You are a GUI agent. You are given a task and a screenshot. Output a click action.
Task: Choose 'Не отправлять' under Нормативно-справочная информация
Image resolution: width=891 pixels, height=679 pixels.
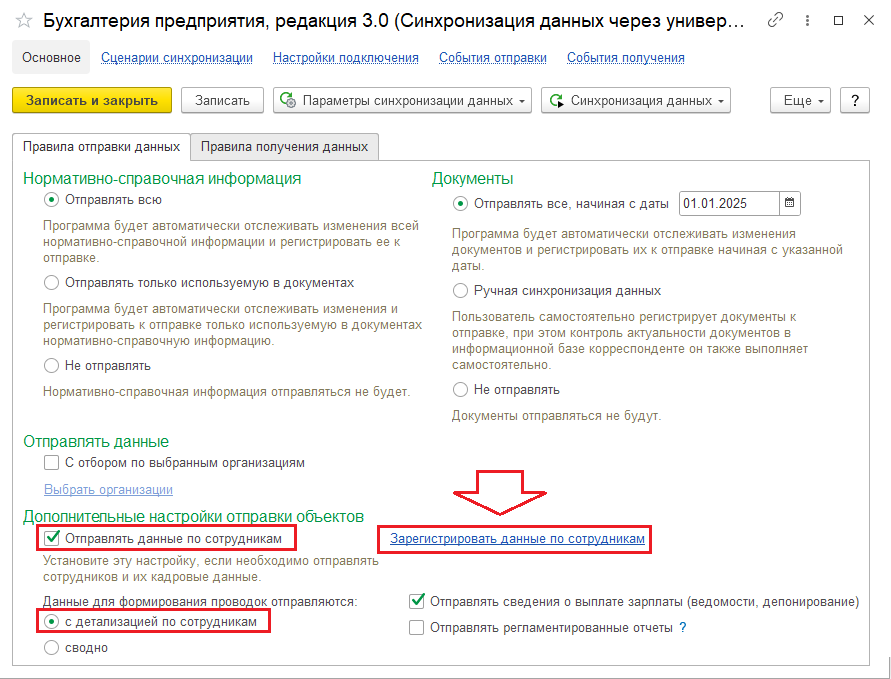51,365
